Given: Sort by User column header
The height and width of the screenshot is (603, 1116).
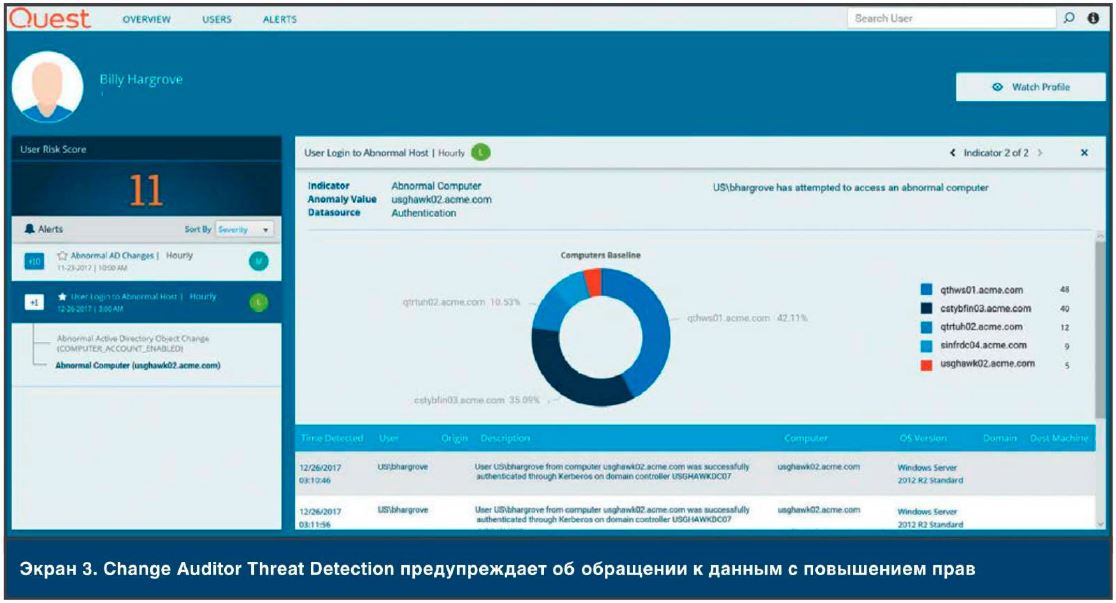Looking at the screenshot, I should pos(389,438).
